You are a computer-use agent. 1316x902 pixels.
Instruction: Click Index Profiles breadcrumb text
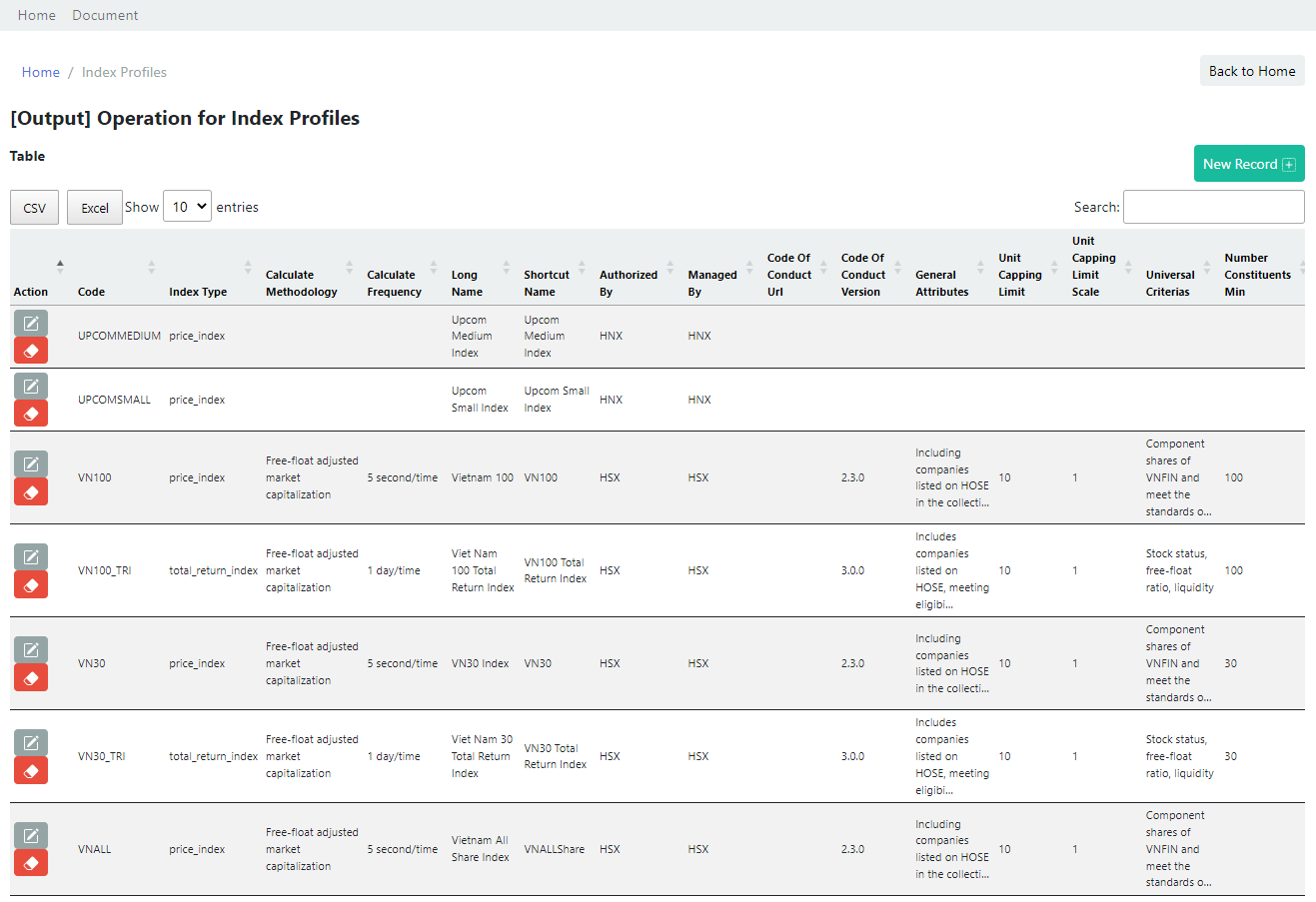(124, 72)
